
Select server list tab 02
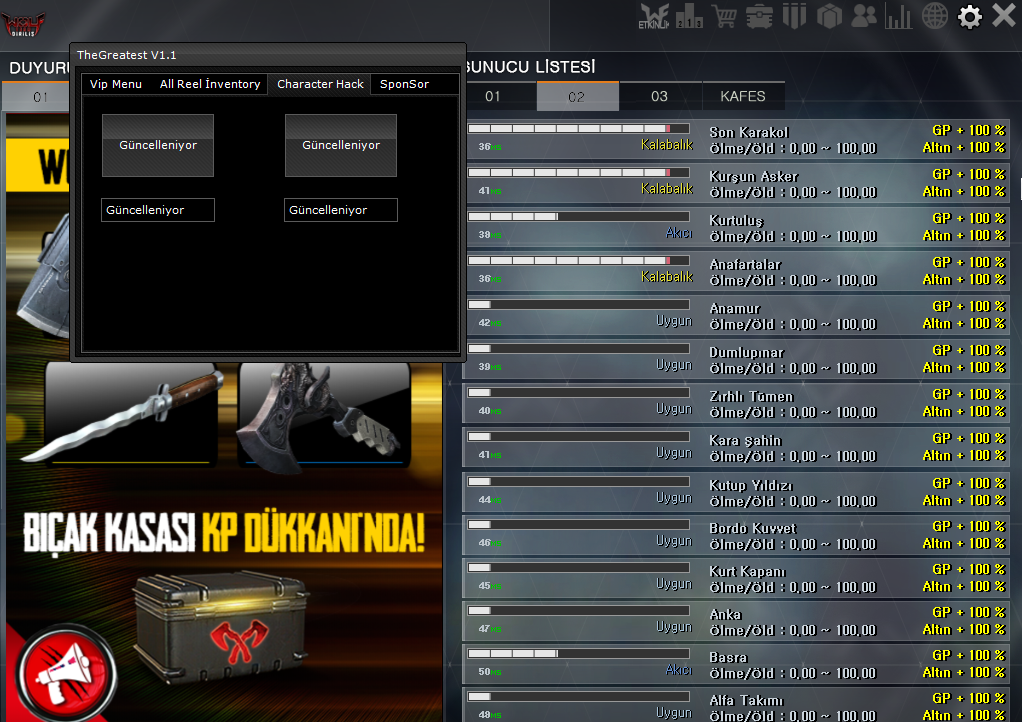click(577, 96)
